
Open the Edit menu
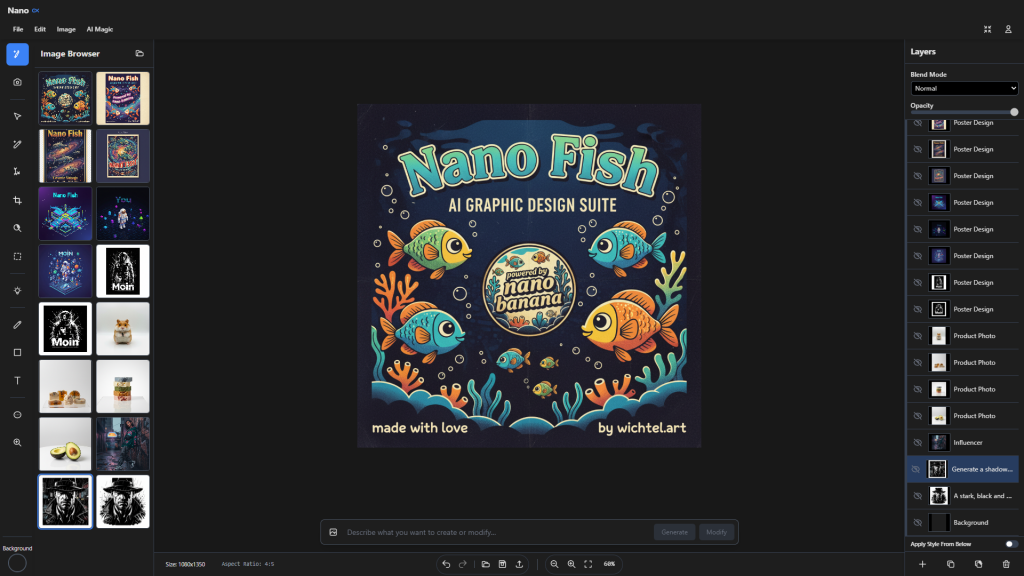[39, 29]
